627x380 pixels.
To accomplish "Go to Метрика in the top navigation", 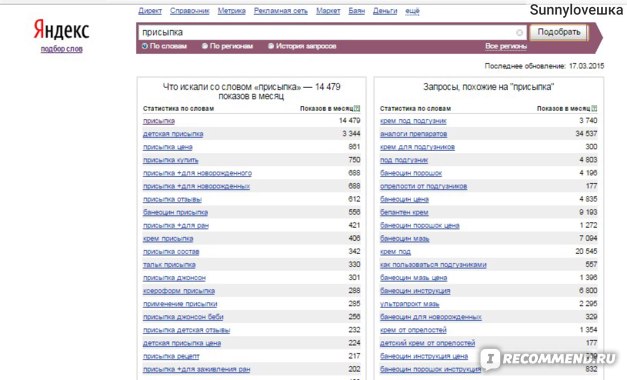I will click(x=232, y=11).
